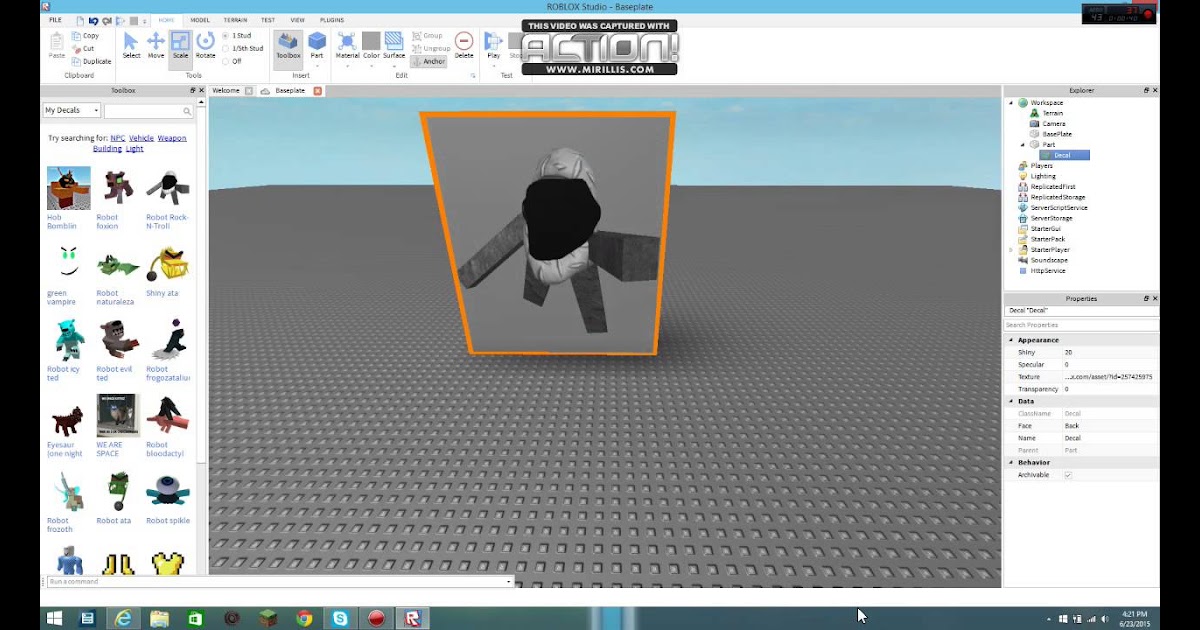Select the Off snap option

pyautogui.click(x=232, y=61)
